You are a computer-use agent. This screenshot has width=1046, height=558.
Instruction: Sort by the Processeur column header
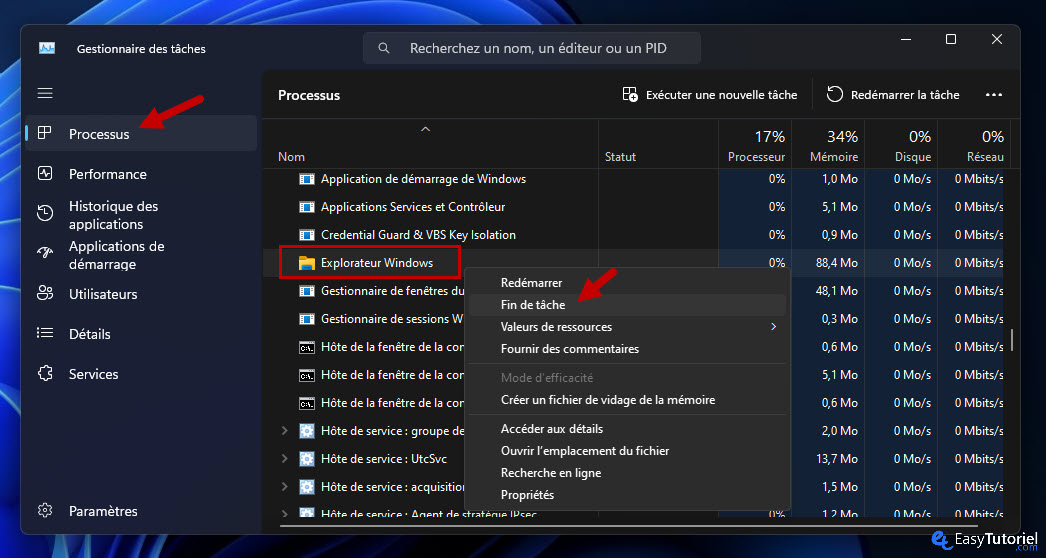(755, 144)
